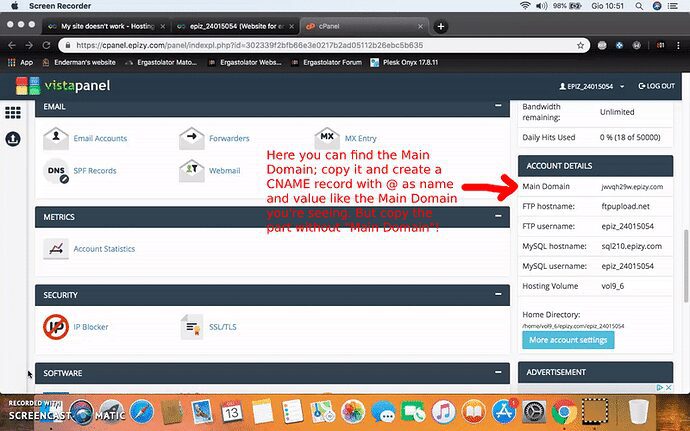Open Chrome three-dot menu

[x=678, y=45]
